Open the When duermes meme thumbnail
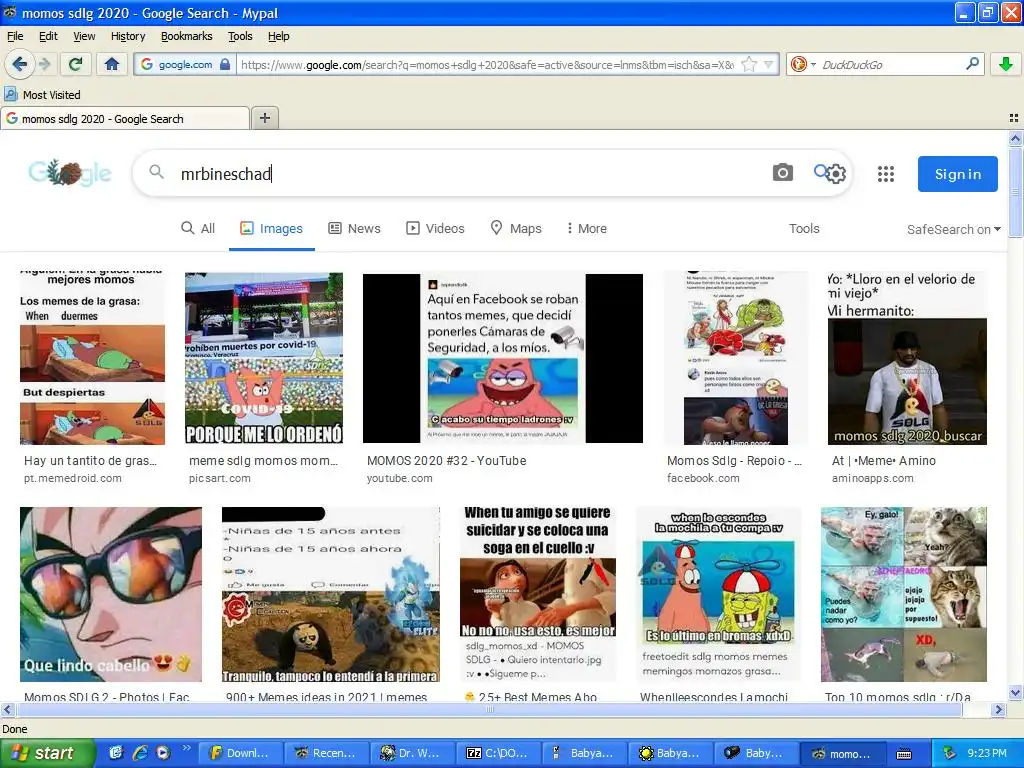Image resolution: width=1024 pixels, height=768 pixels. point(92,359)
